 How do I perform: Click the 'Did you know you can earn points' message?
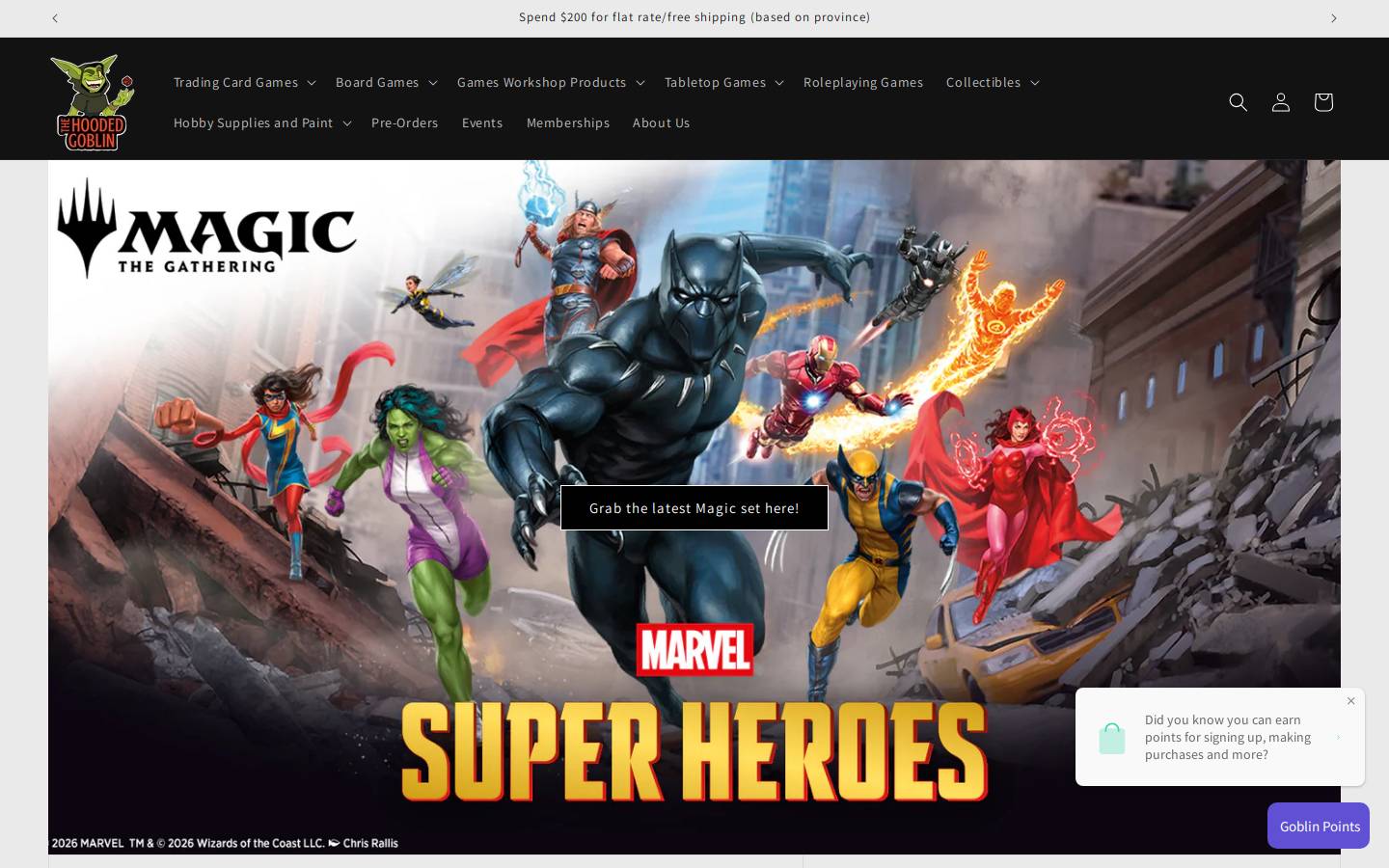coord(1228,737)
